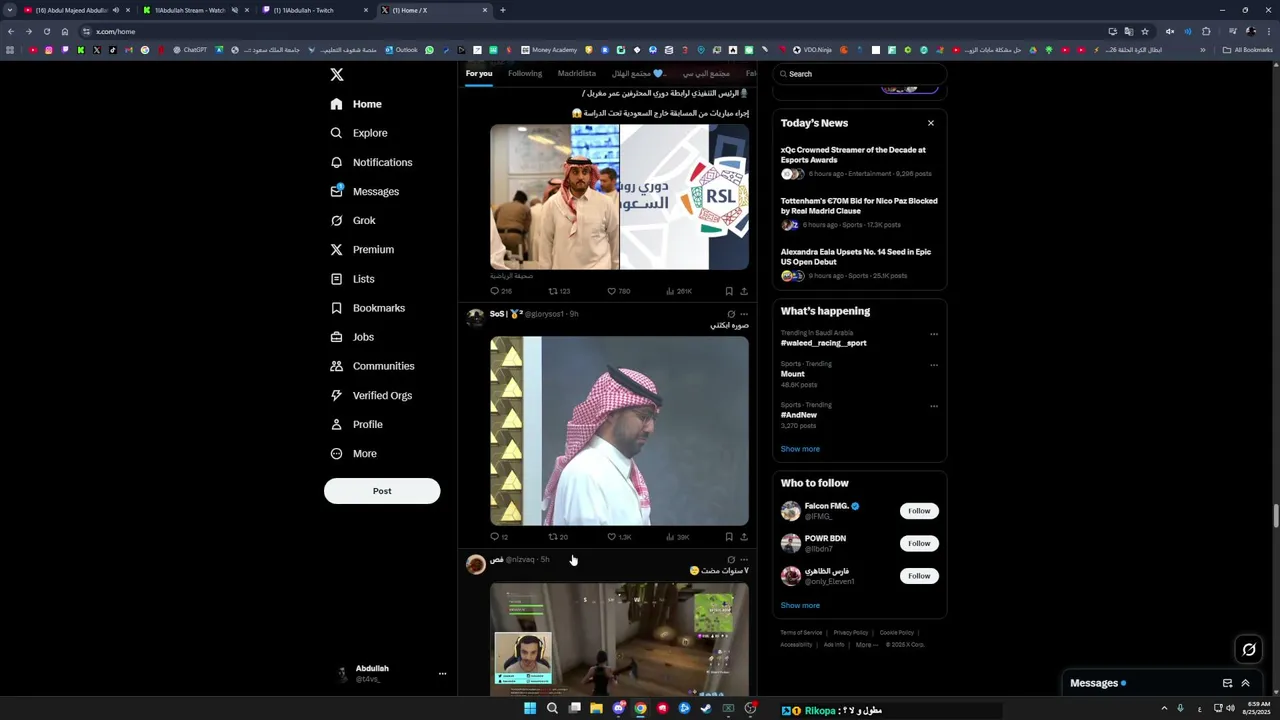
Task: Open options for Mount trend
Action: [x=934, y=365]
